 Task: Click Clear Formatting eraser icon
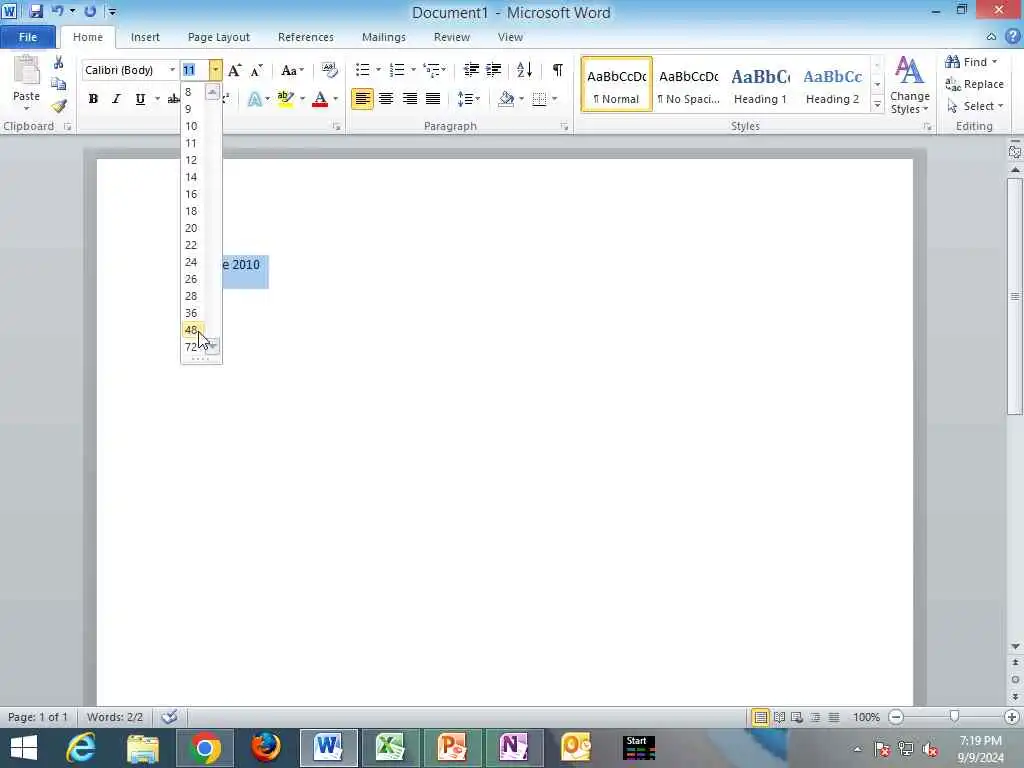330,70
